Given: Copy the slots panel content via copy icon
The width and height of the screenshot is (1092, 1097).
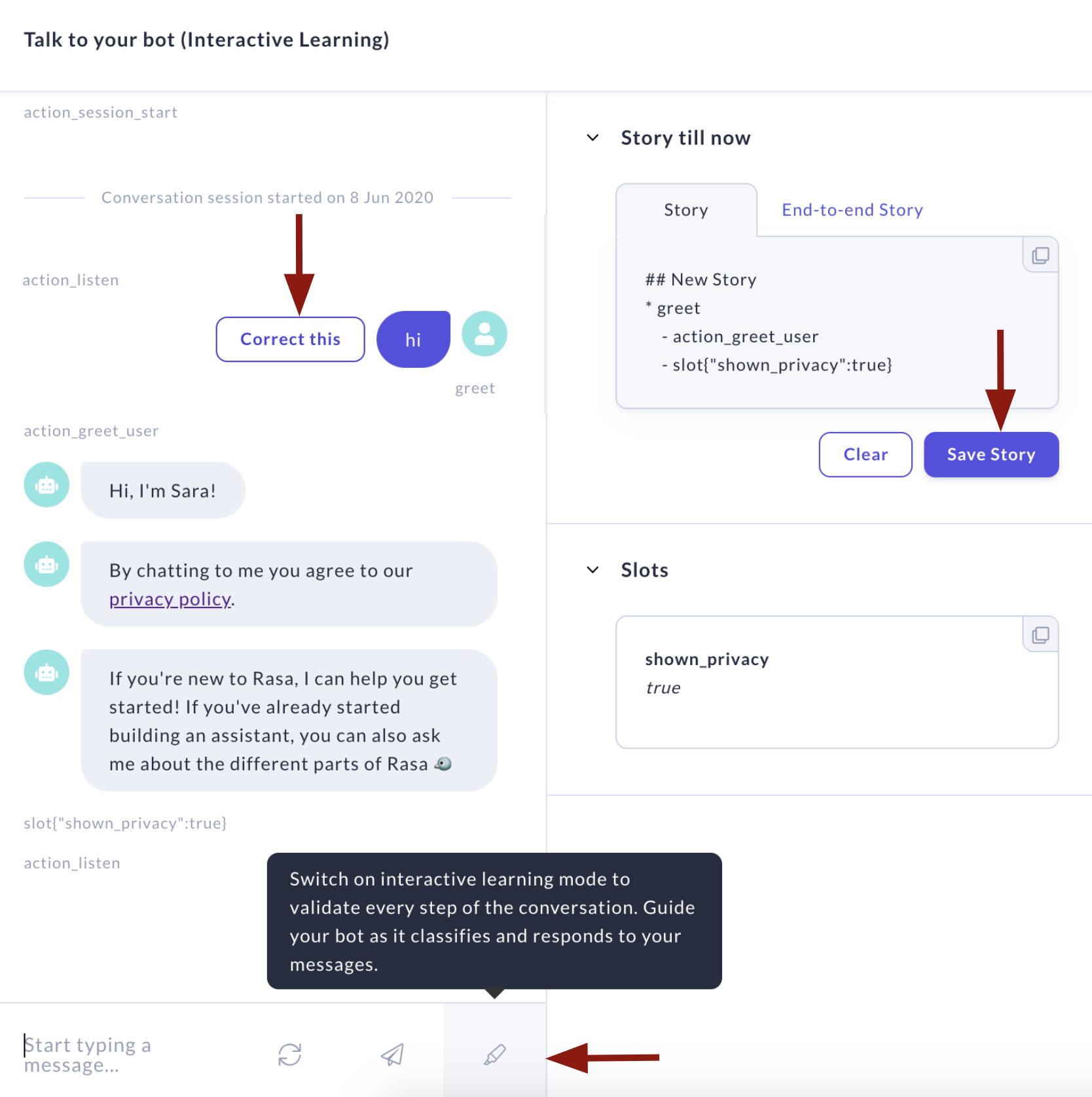Looking at the screenshot, I should tap(1040, 634).
